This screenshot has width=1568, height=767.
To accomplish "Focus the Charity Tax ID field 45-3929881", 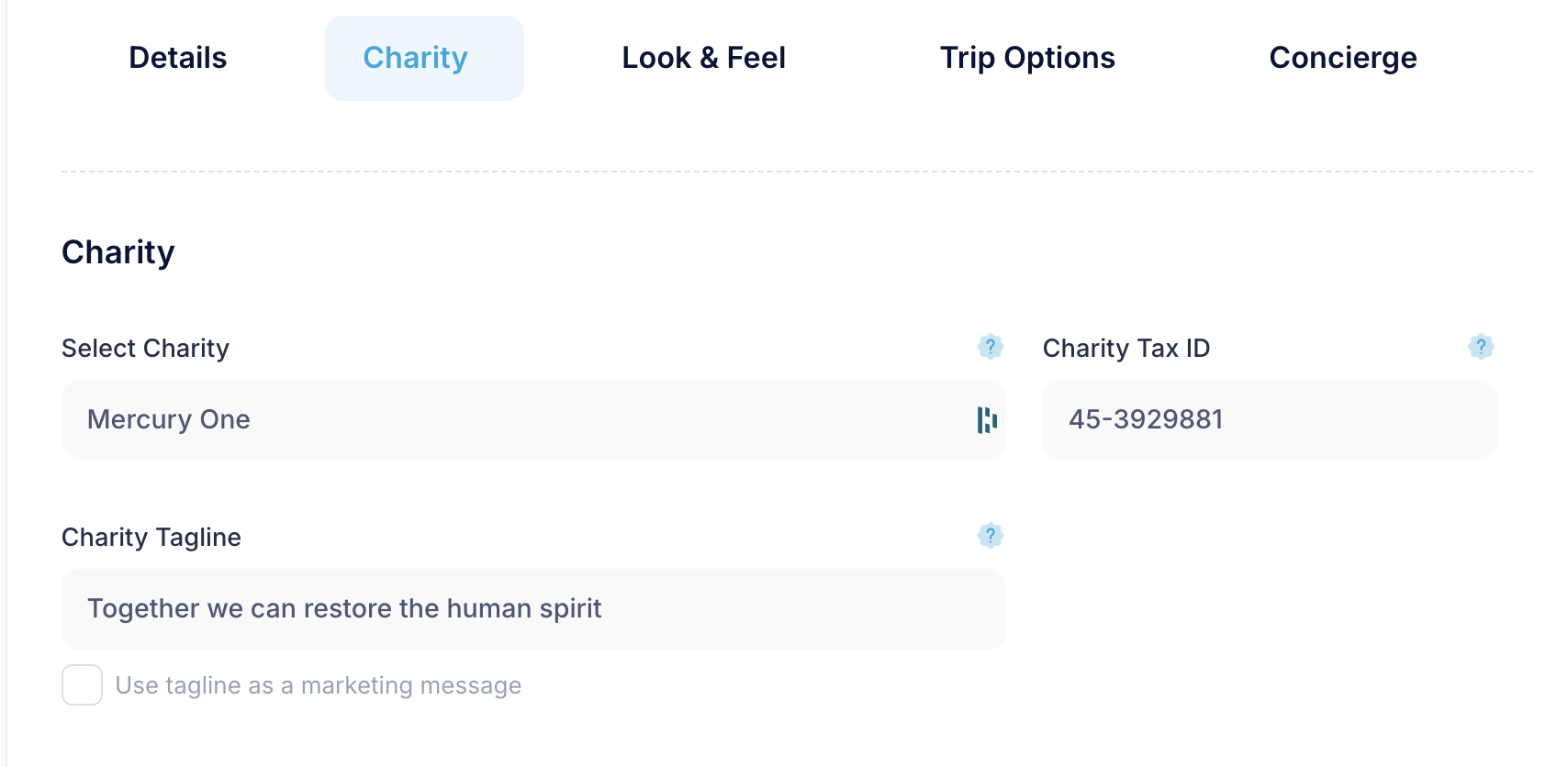I will 1269,420.
